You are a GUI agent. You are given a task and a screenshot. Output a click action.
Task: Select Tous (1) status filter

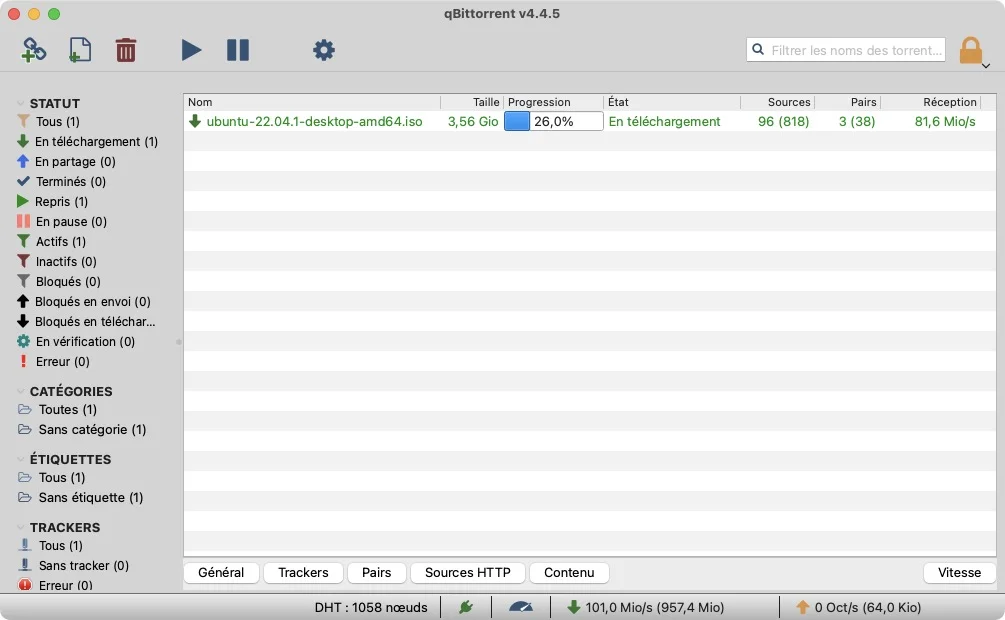(58, 122)
